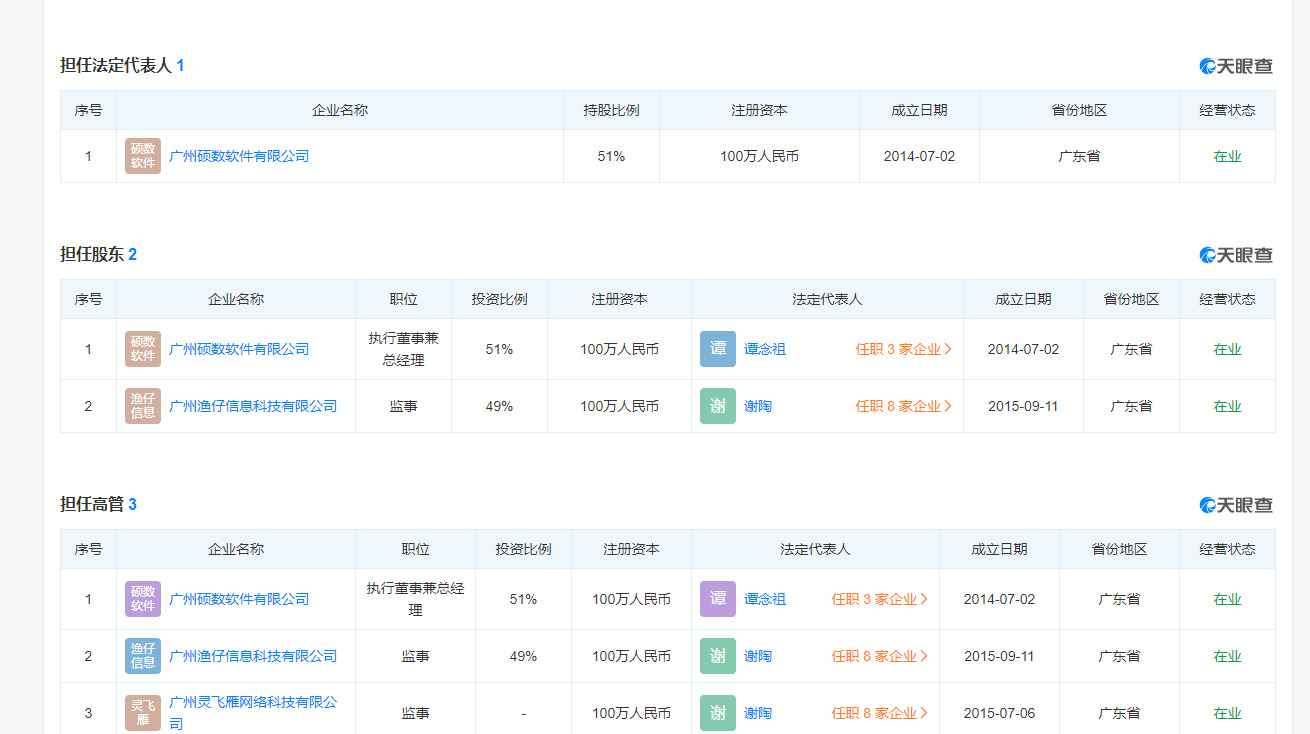This screenshot has width=1310, height=734.
Task: Expand 任职 3 家企业 in the 担任高管 table
Action: [879, 599]
